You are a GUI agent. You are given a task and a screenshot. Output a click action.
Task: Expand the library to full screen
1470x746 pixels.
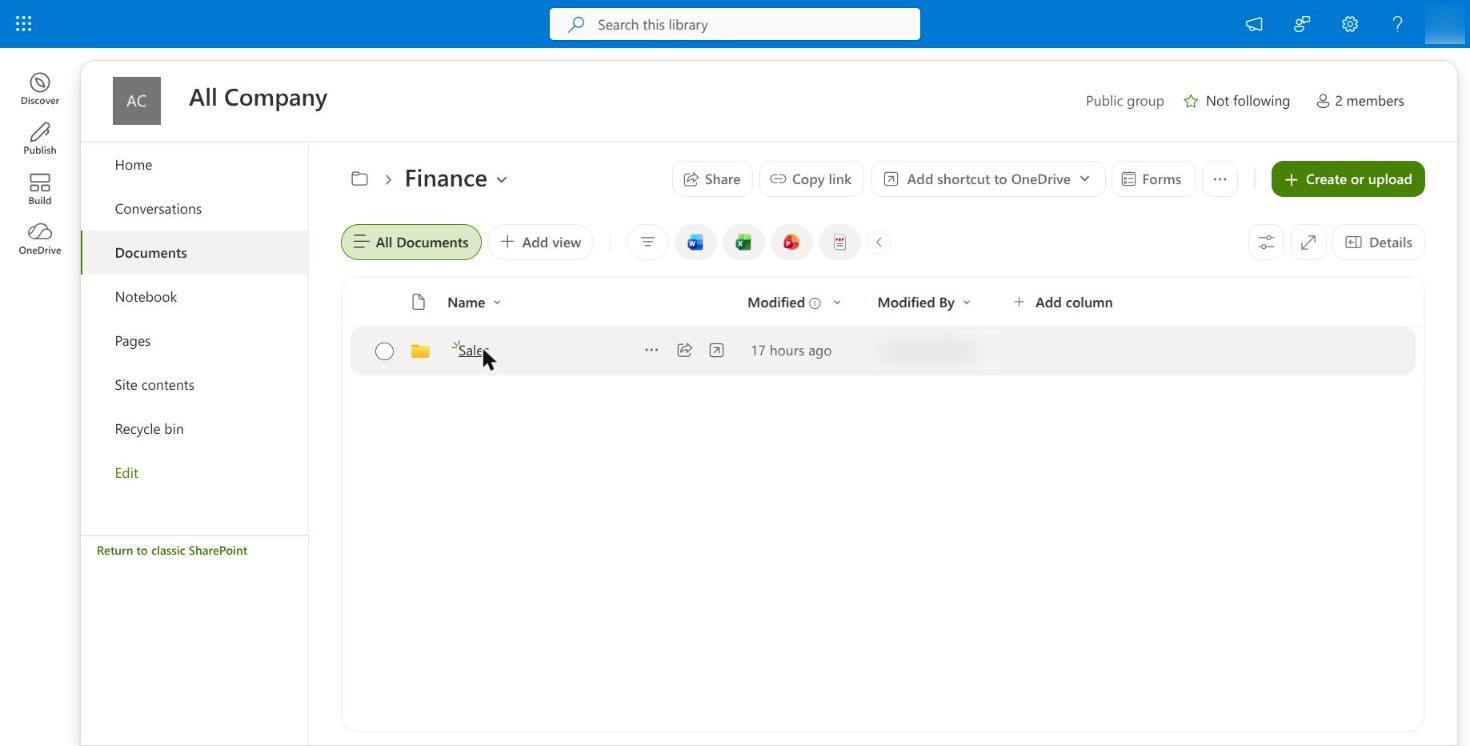pyautogui.click(x=1308, y=242)
